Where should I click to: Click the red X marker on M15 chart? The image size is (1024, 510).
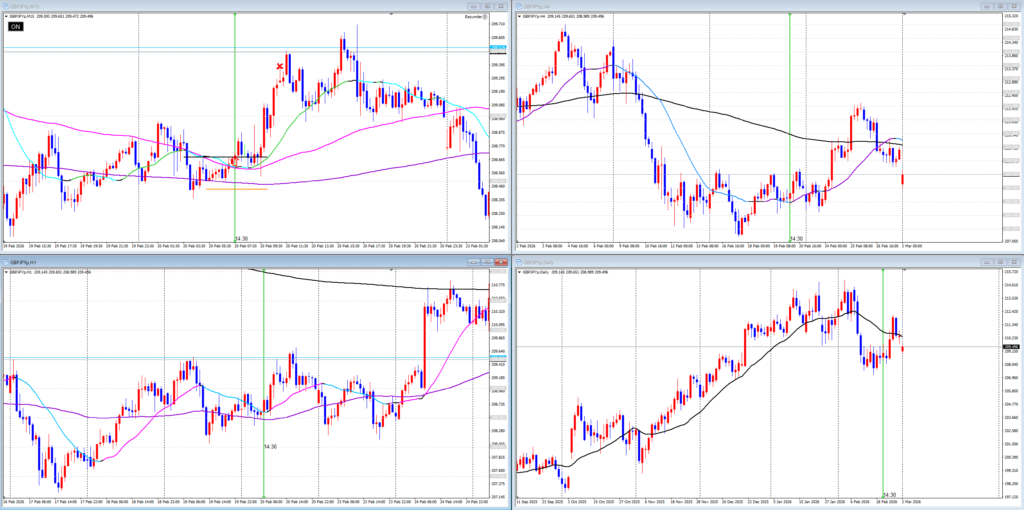[x=280, y=67]
